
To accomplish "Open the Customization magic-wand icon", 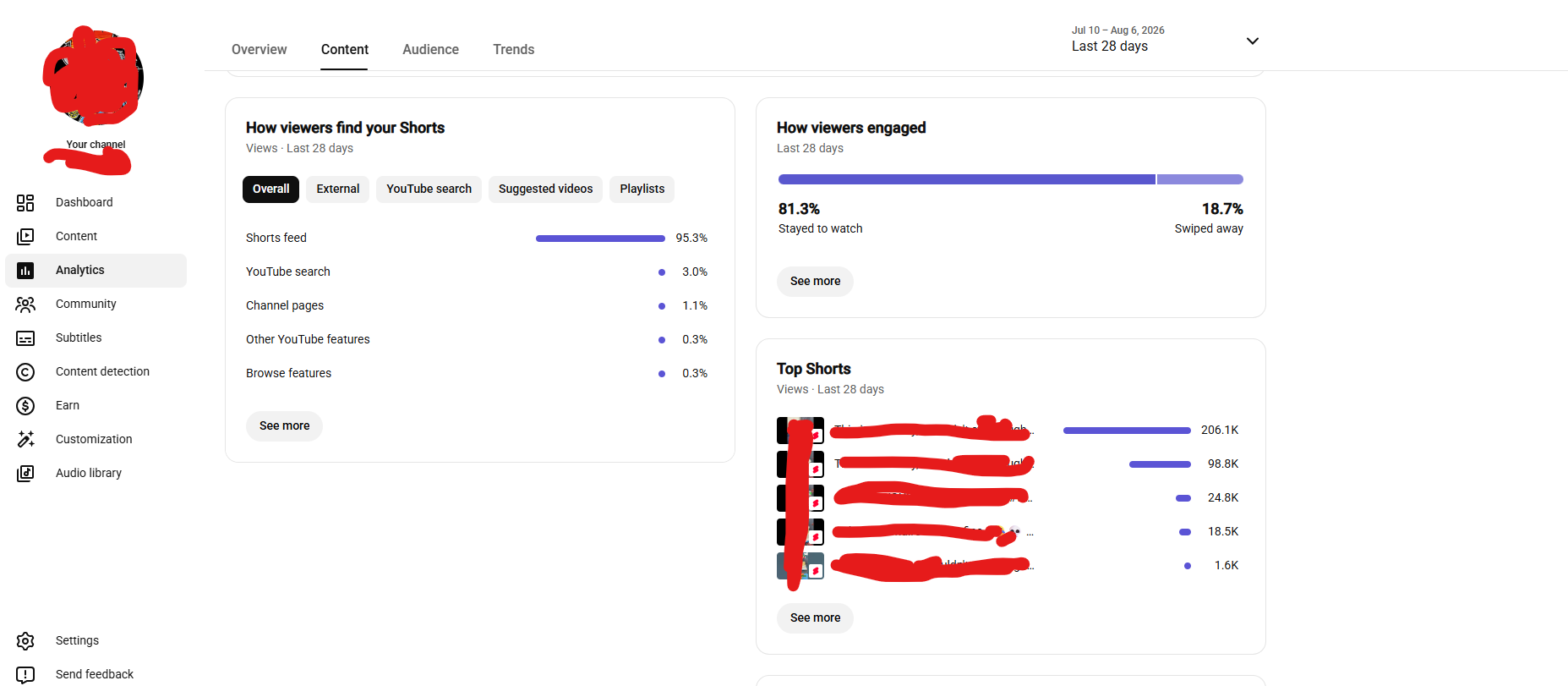I will [25, 440].
